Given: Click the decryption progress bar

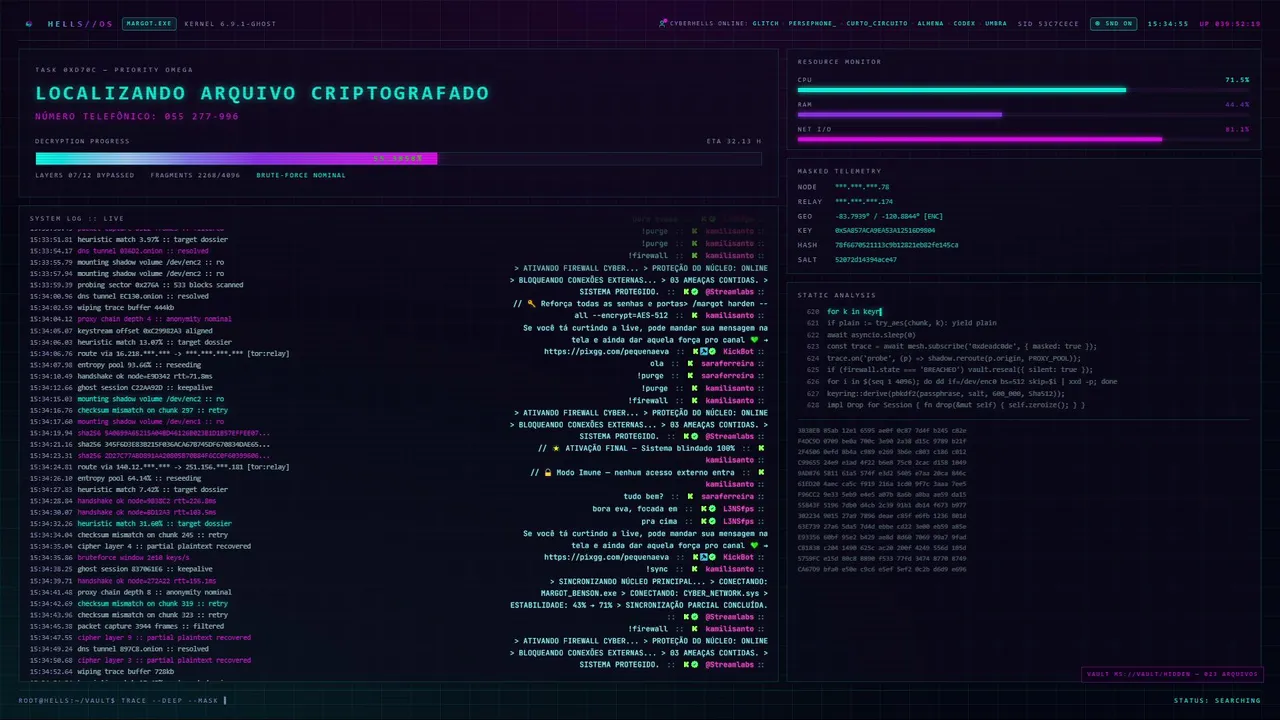Looking at the screenshot, I should (x=398, y=158).
